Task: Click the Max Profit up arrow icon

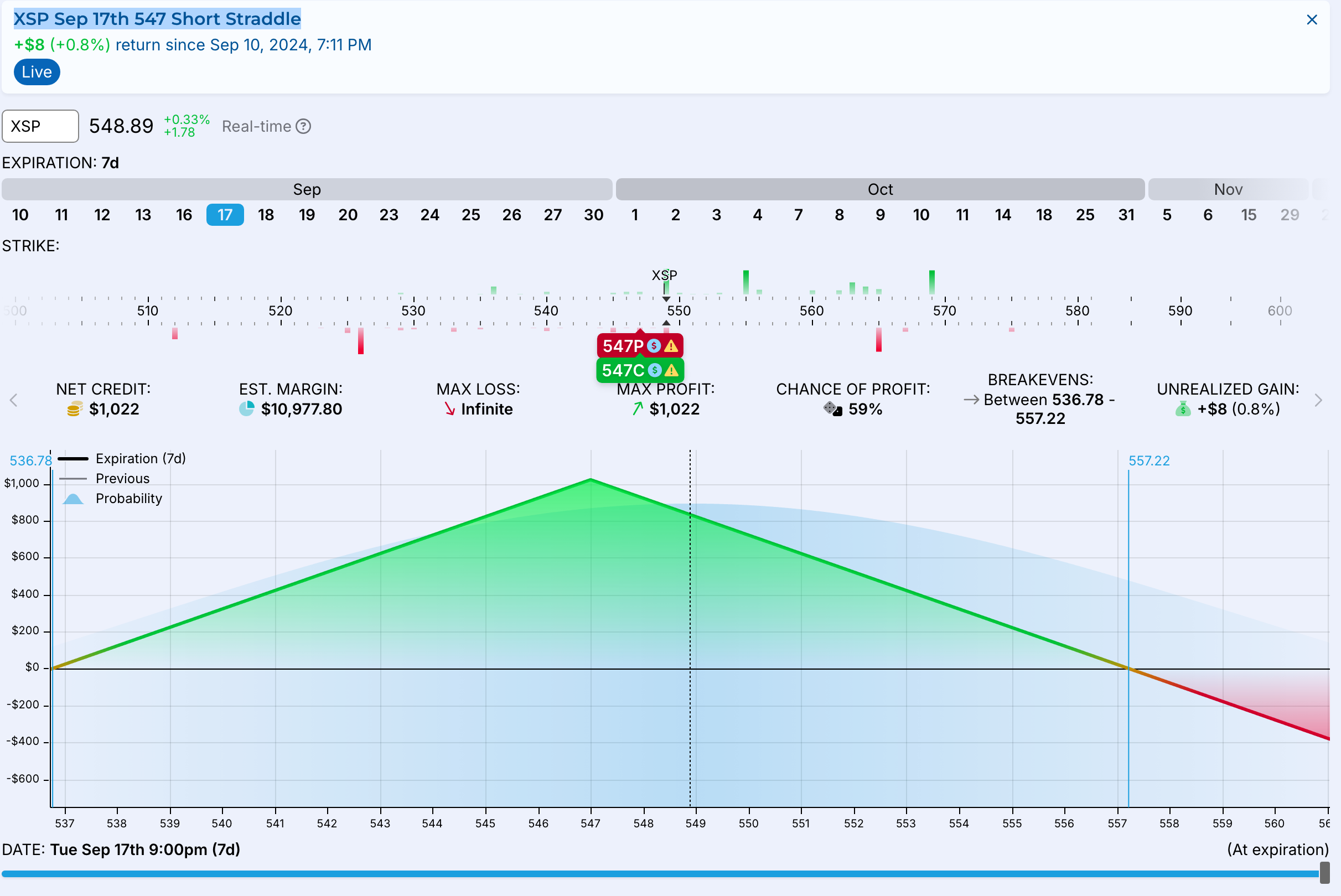Action: [638, 409]
